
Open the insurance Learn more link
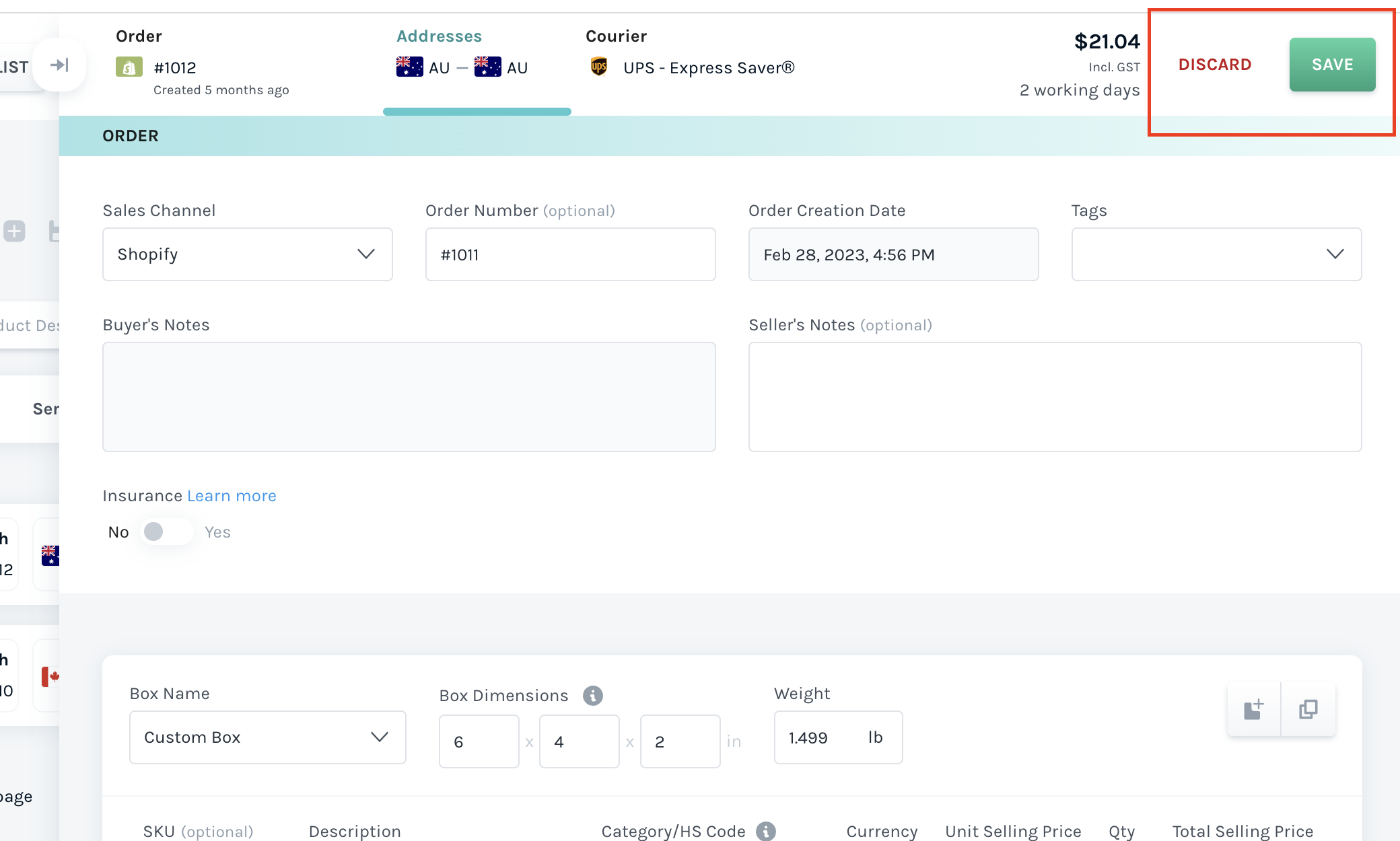click(232, 496)
